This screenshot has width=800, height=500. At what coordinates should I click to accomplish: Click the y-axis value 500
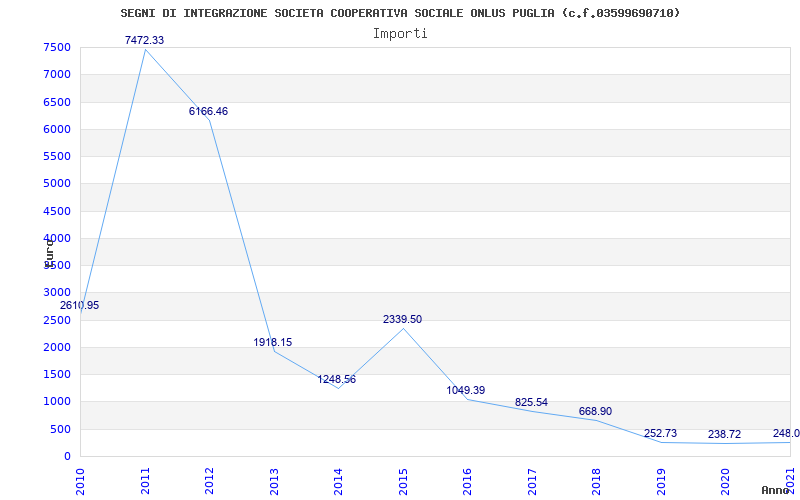pos(60,429)
